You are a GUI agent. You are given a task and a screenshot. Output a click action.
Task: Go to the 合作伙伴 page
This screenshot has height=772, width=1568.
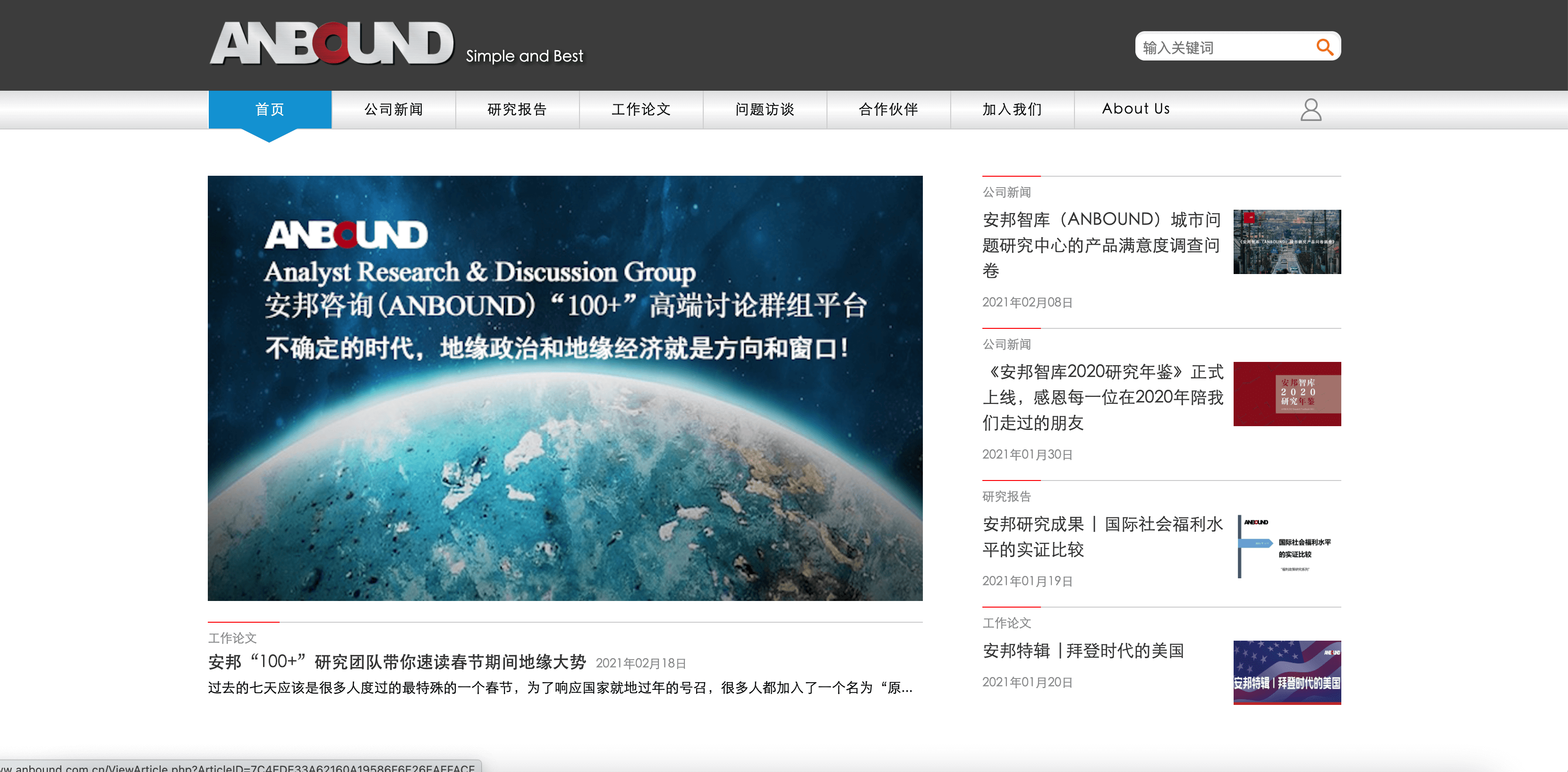point(888,110)
